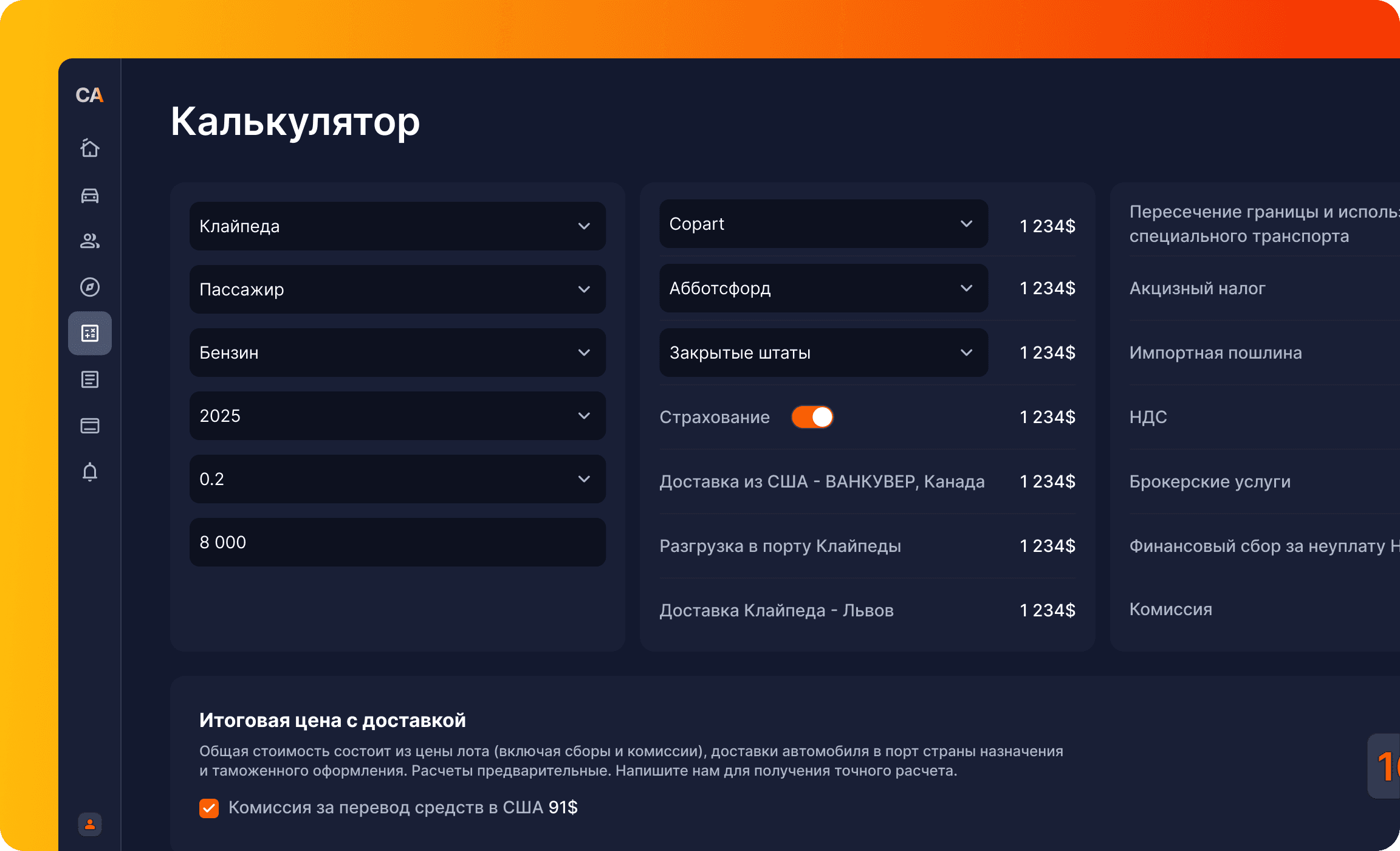
Task: Select the highlighted Calculator icon
Action: pyautogui.click(x=89, y=332)
